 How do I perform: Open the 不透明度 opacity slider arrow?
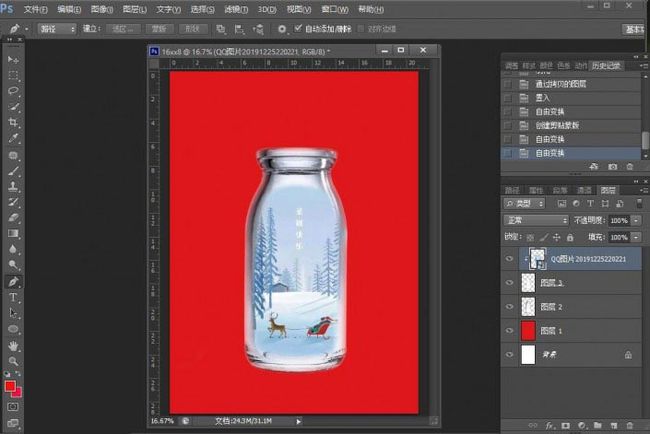pyautogui.click(x=636, y=221)
